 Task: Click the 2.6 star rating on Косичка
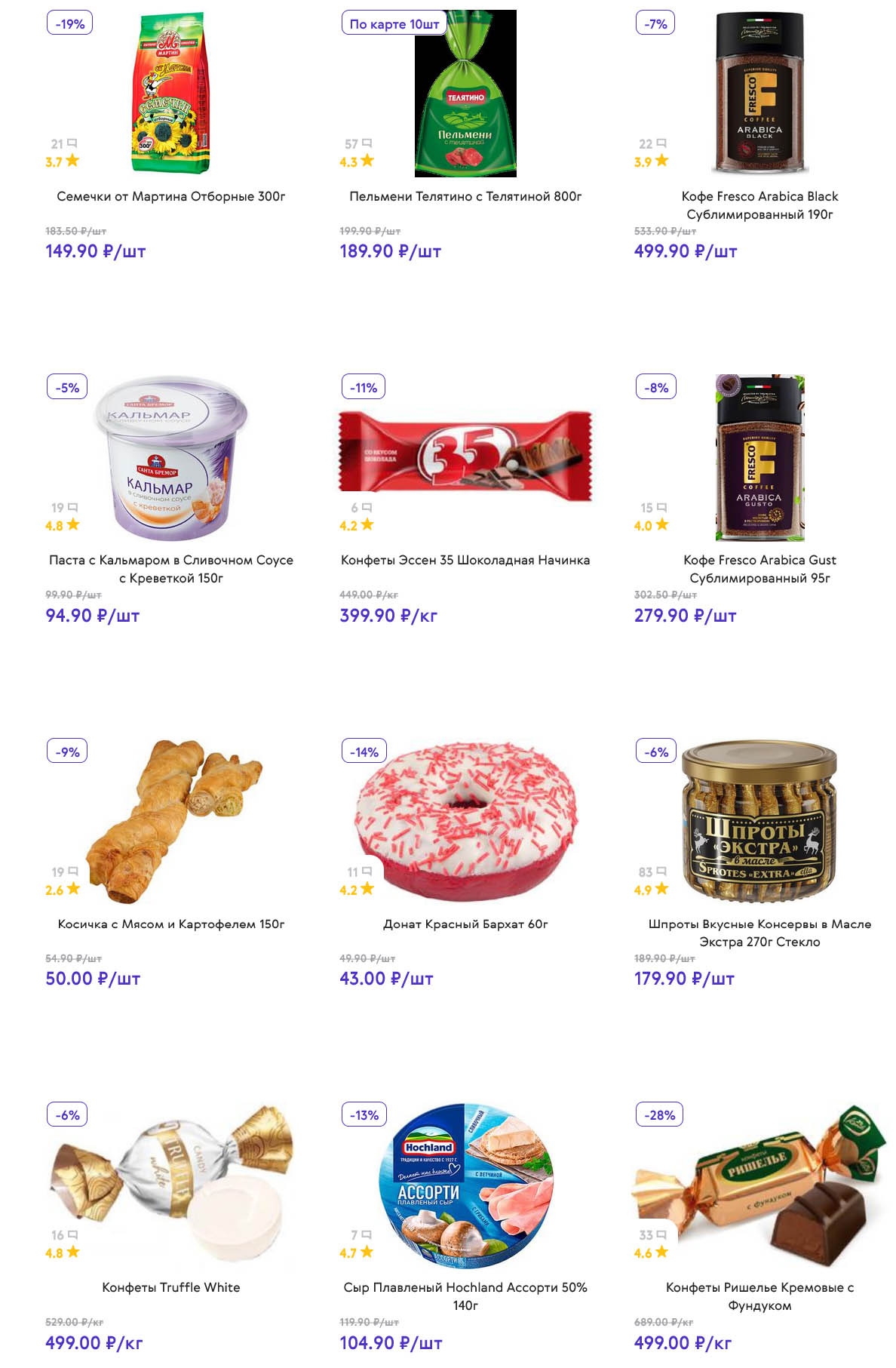coord(63,890)
